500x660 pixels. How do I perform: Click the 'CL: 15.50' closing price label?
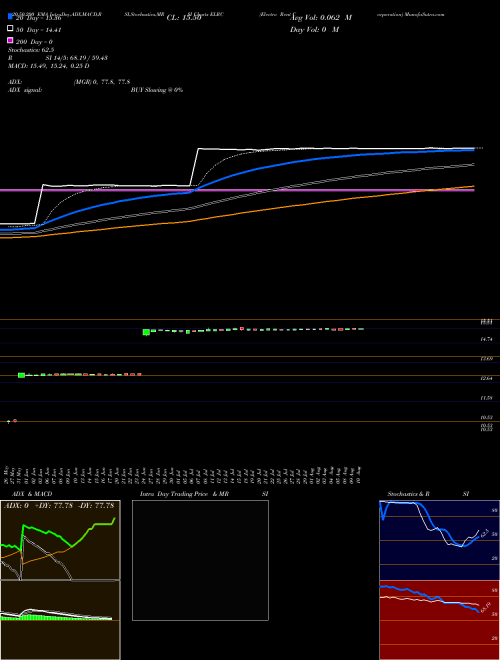[184, 18]
